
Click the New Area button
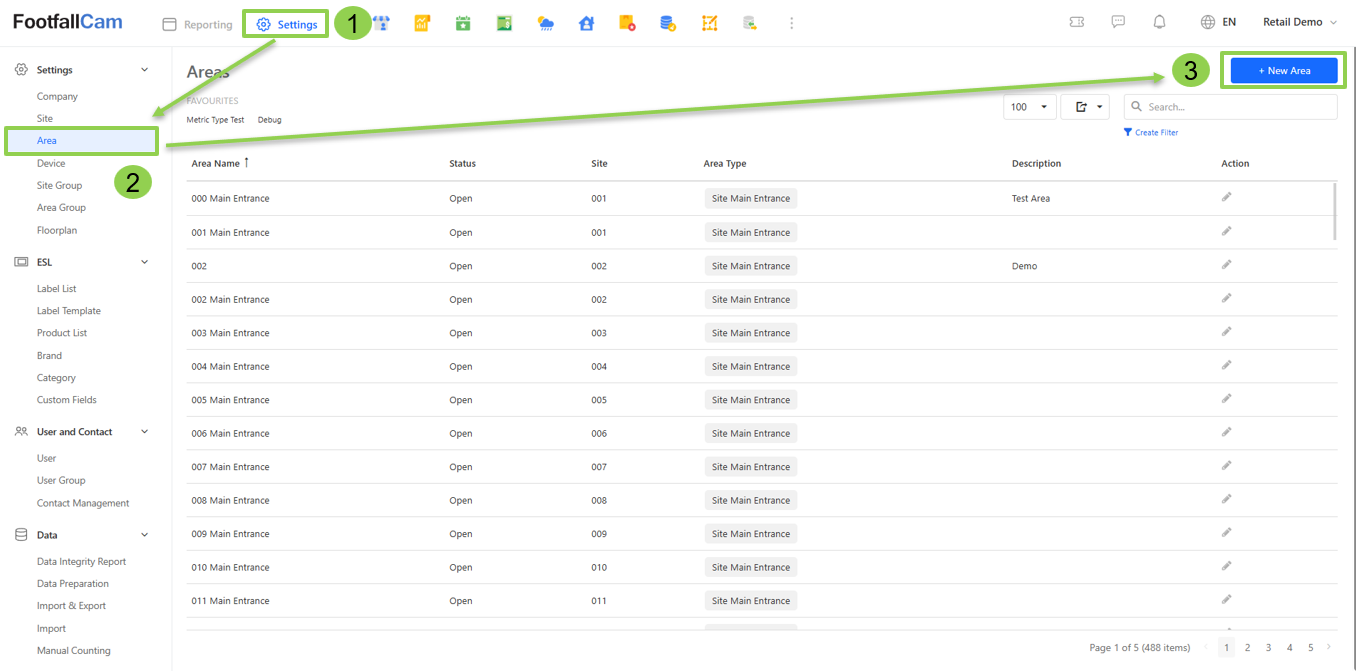coord(1283,71)
